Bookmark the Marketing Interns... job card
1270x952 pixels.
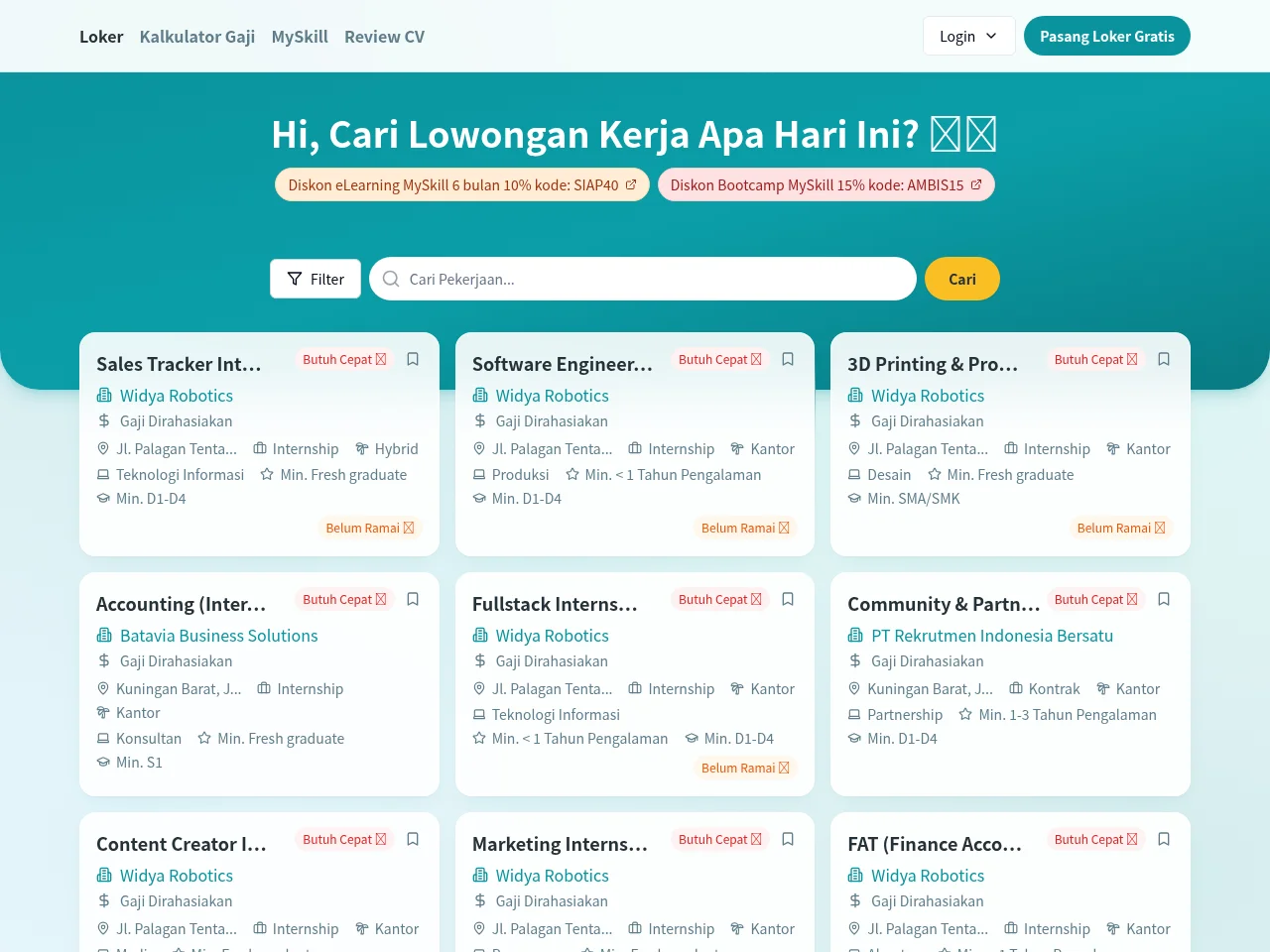click(788, 839)
